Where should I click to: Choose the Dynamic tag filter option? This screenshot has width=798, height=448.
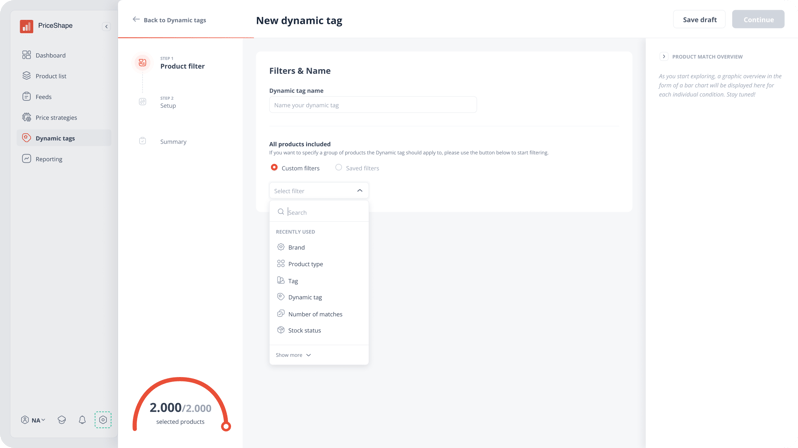point(319,297)
